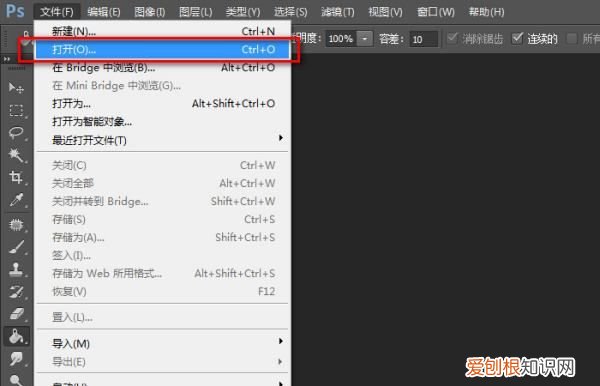Open the 选择(S) menu
This screenshot has height=386, width=600.
tap(290, 12)
